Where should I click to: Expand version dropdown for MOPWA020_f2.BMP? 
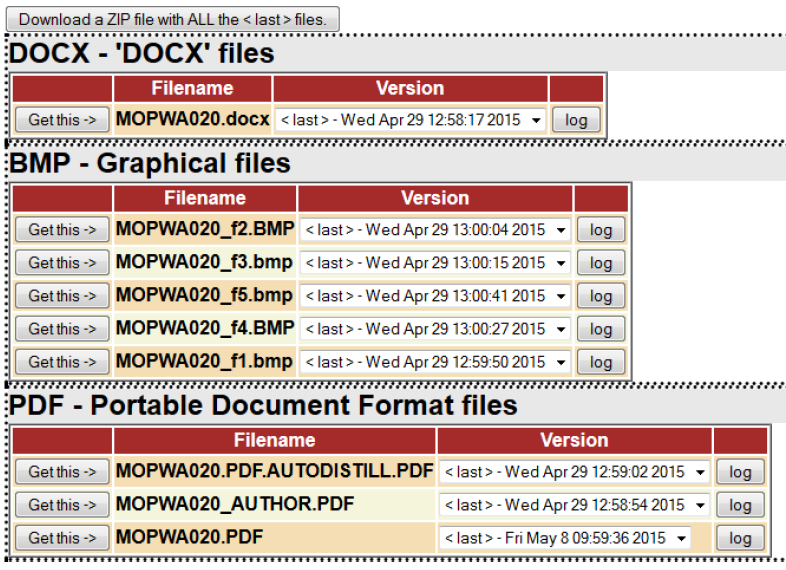coord(435,230)
